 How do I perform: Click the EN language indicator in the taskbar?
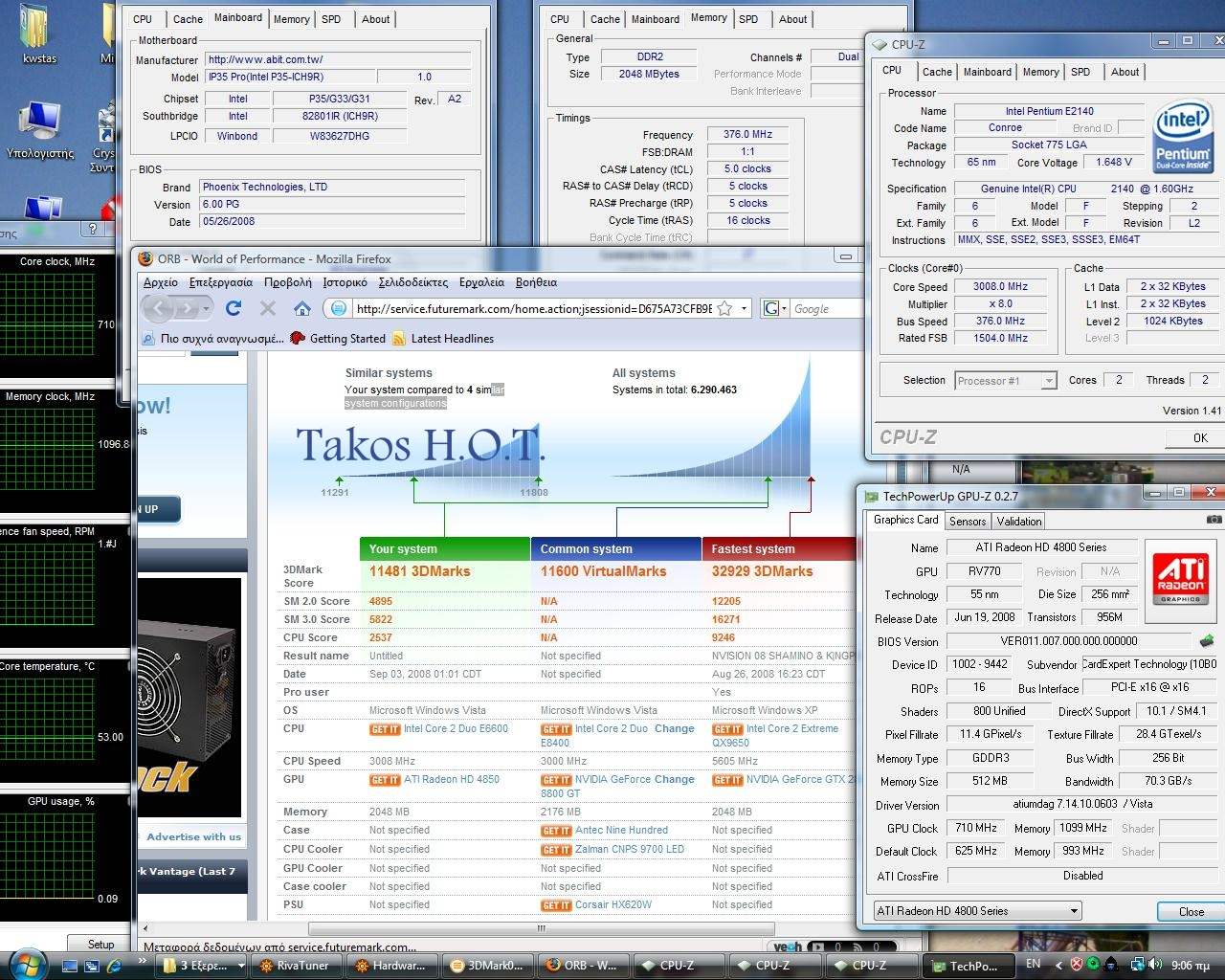point(1033,964)
